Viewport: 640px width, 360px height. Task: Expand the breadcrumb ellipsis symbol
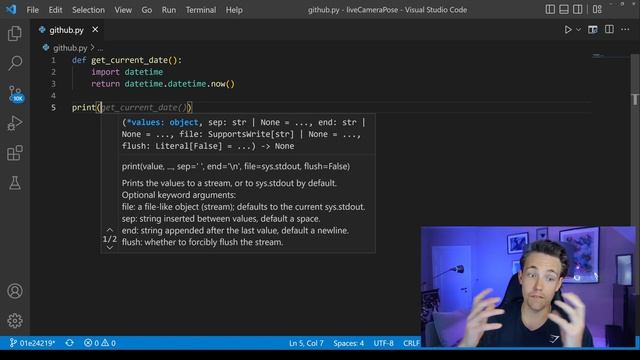[x=100, y=48]
